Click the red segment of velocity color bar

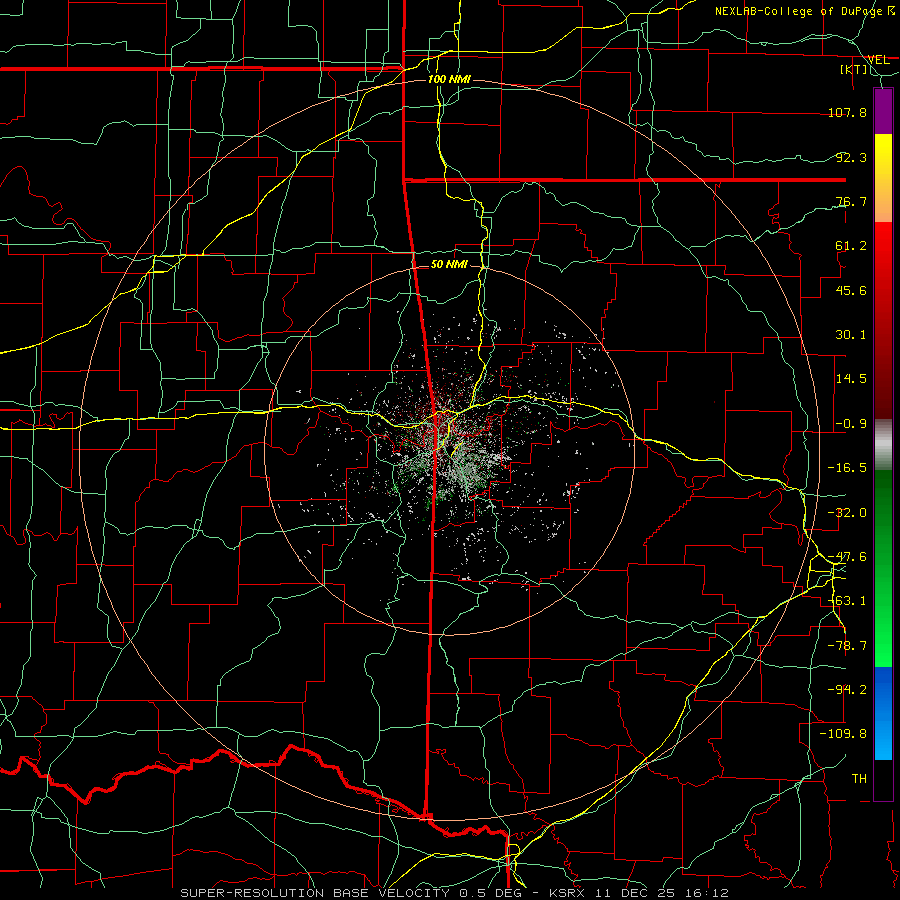click(883, 320)
